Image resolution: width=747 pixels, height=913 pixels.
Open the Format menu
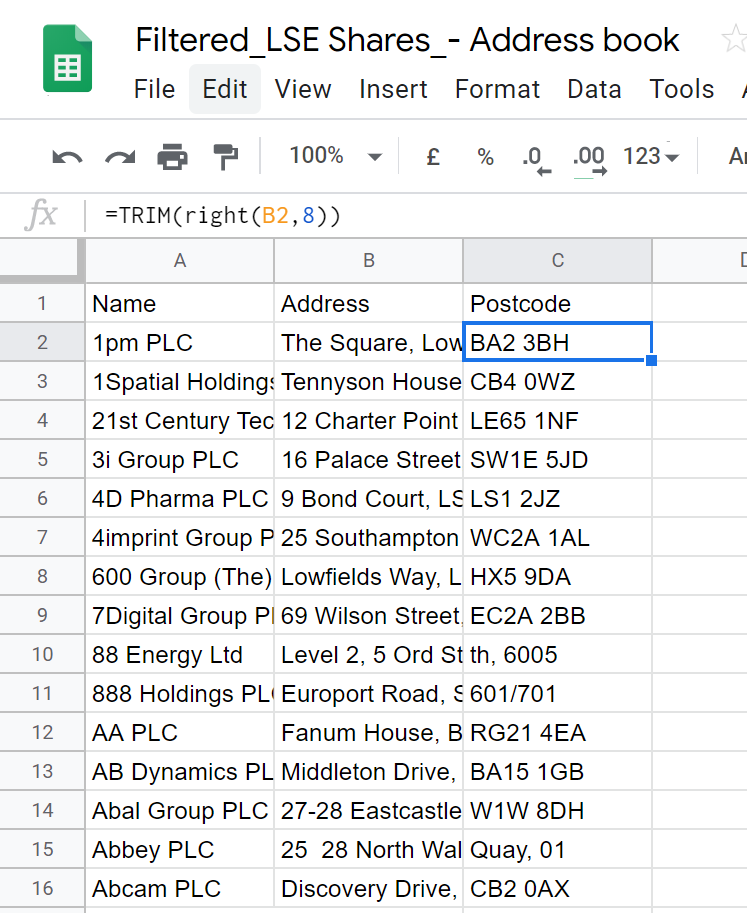click(497, 89)
